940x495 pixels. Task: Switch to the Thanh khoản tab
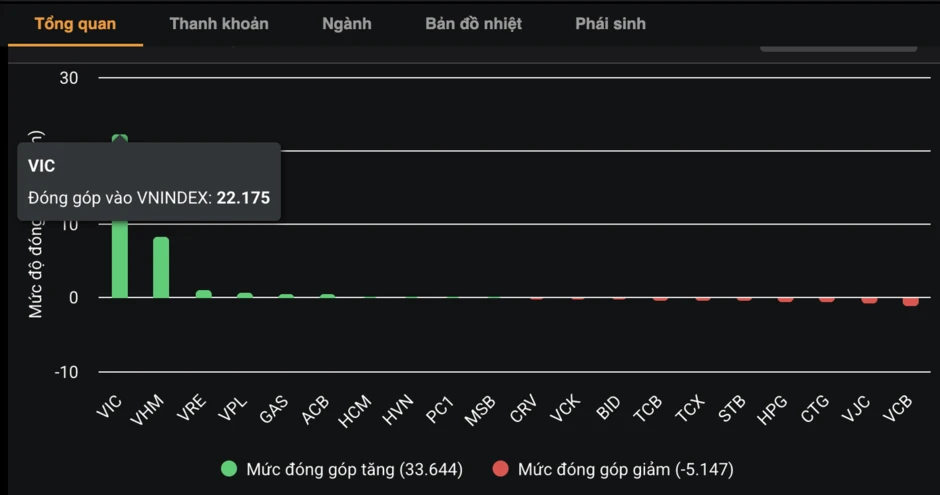coord(219,24)
